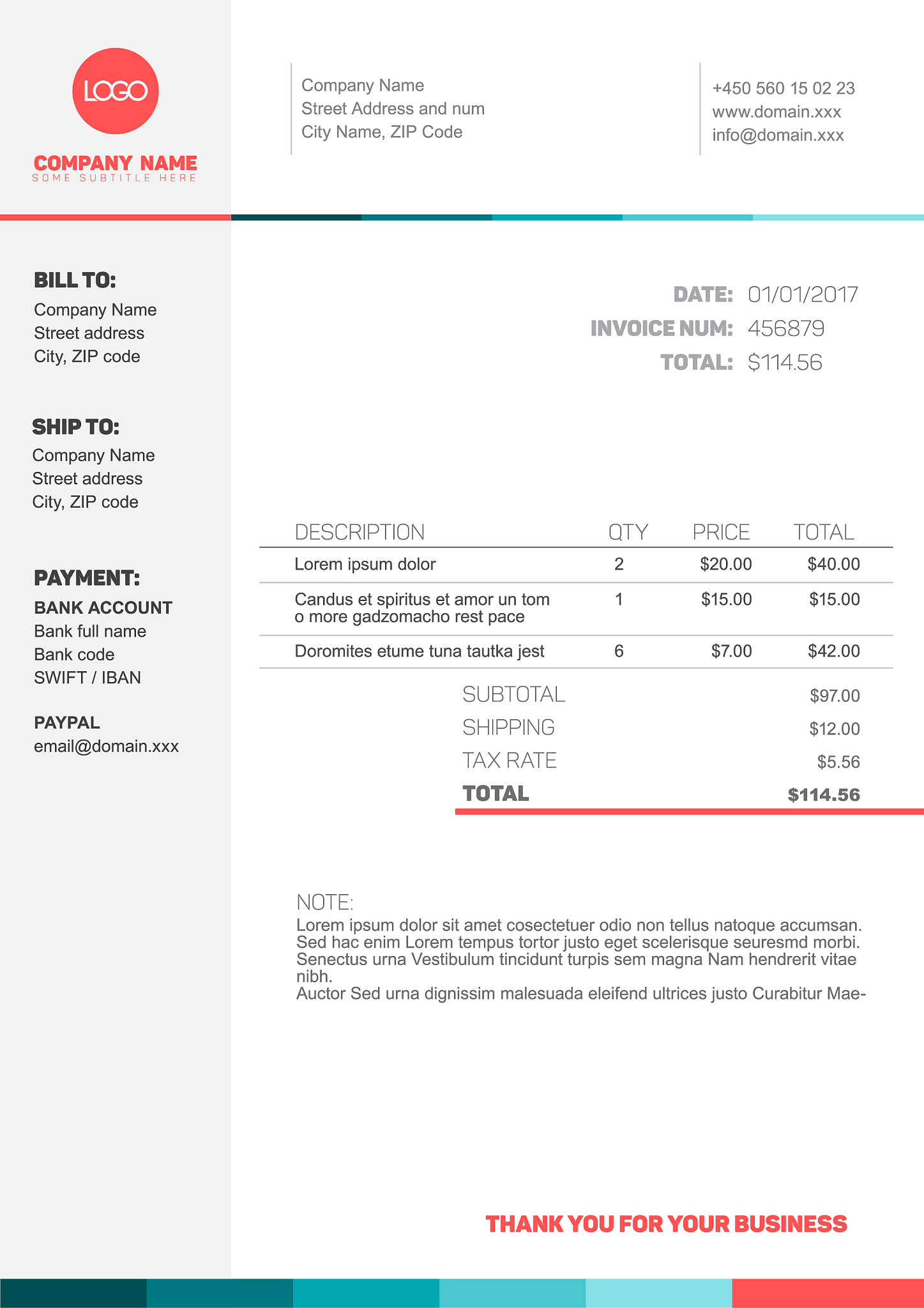Click the BILL TO heading
This screenshot has height=1308, width=924.
(75, 280)
